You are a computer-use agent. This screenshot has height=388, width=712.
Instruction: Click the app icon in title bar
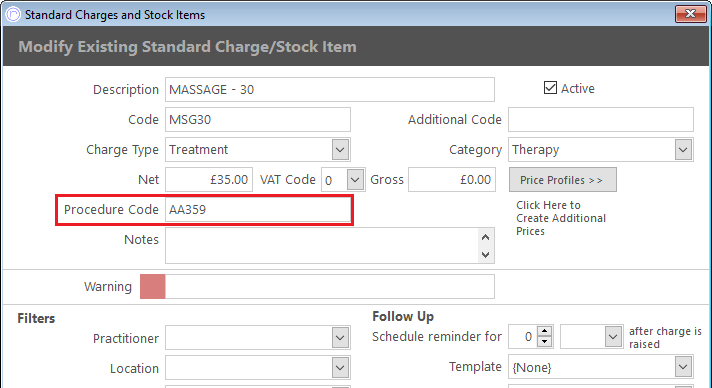coord(13,14)
